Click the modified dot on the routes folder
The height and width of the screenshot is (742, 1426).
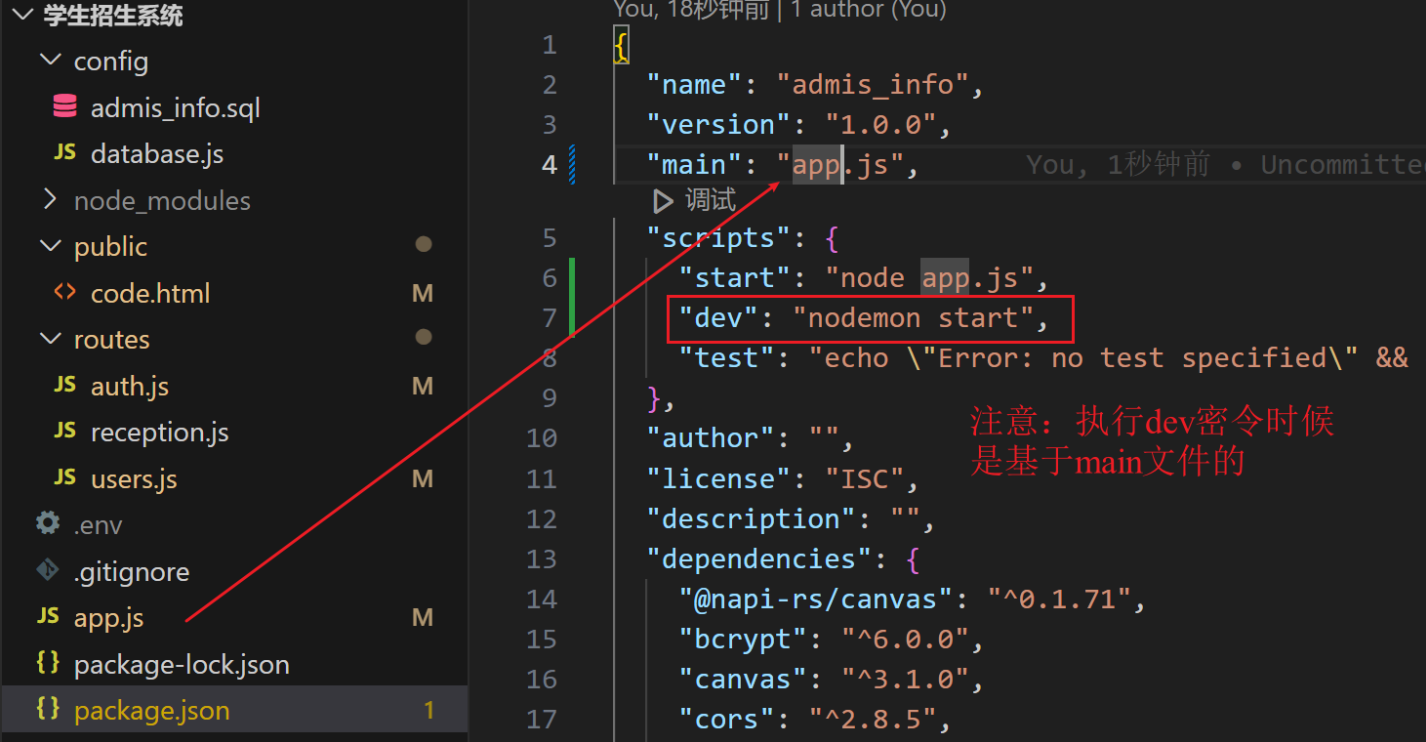point(424,337)
